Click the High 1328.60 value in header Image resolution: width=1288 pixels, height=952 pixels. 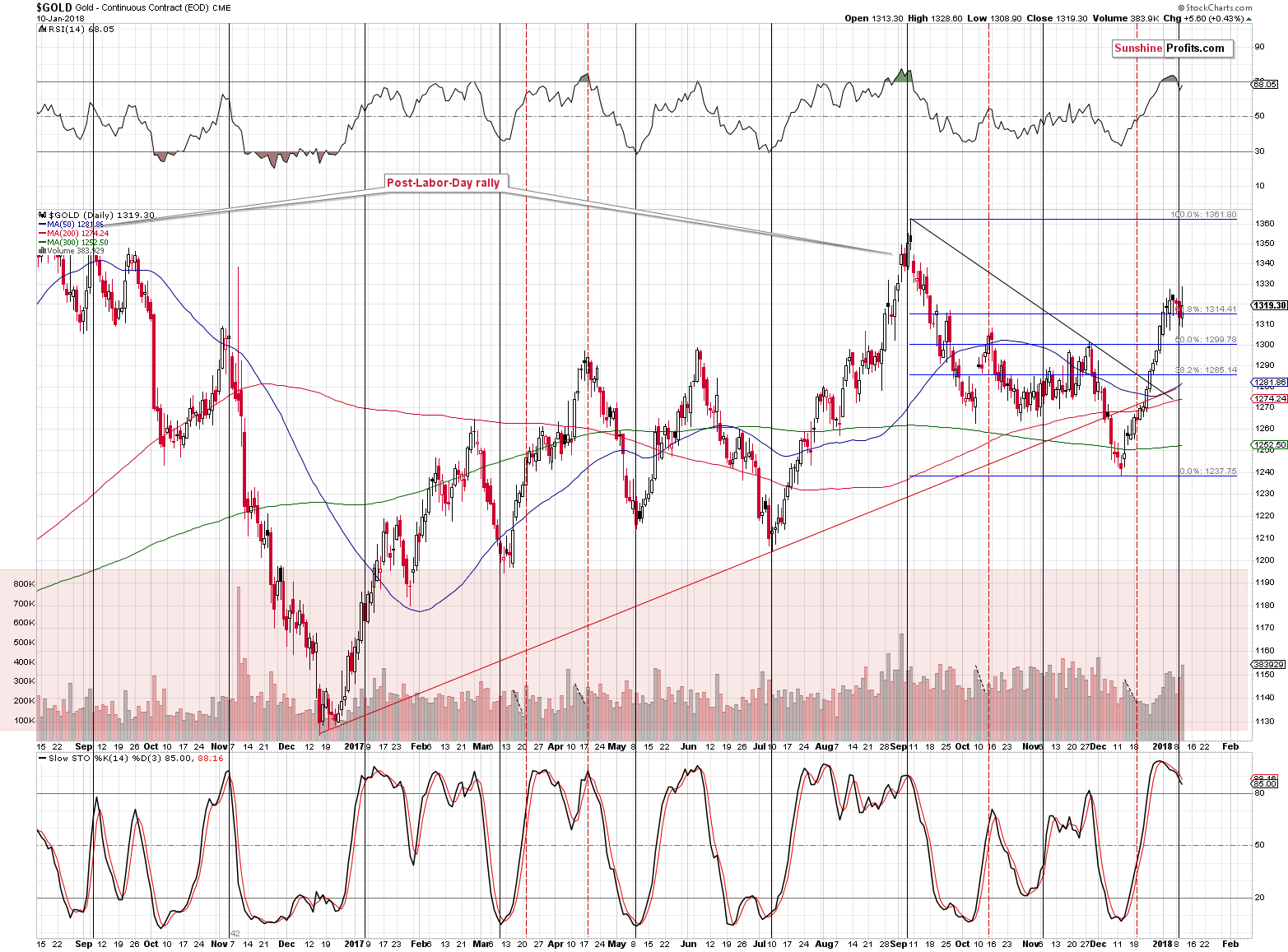pos(935,18)
